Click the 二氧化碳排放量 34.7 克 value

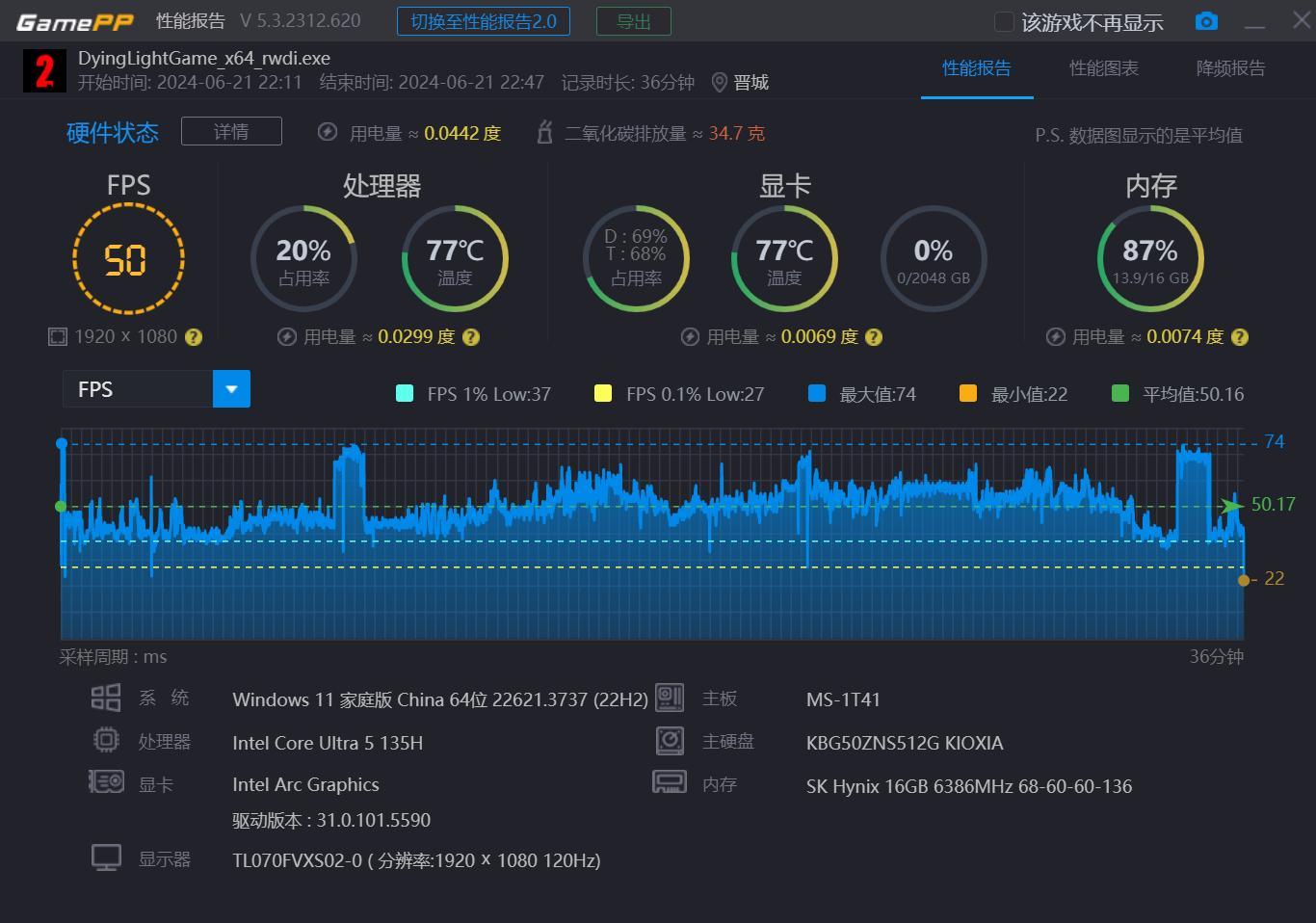coord(737,133)
